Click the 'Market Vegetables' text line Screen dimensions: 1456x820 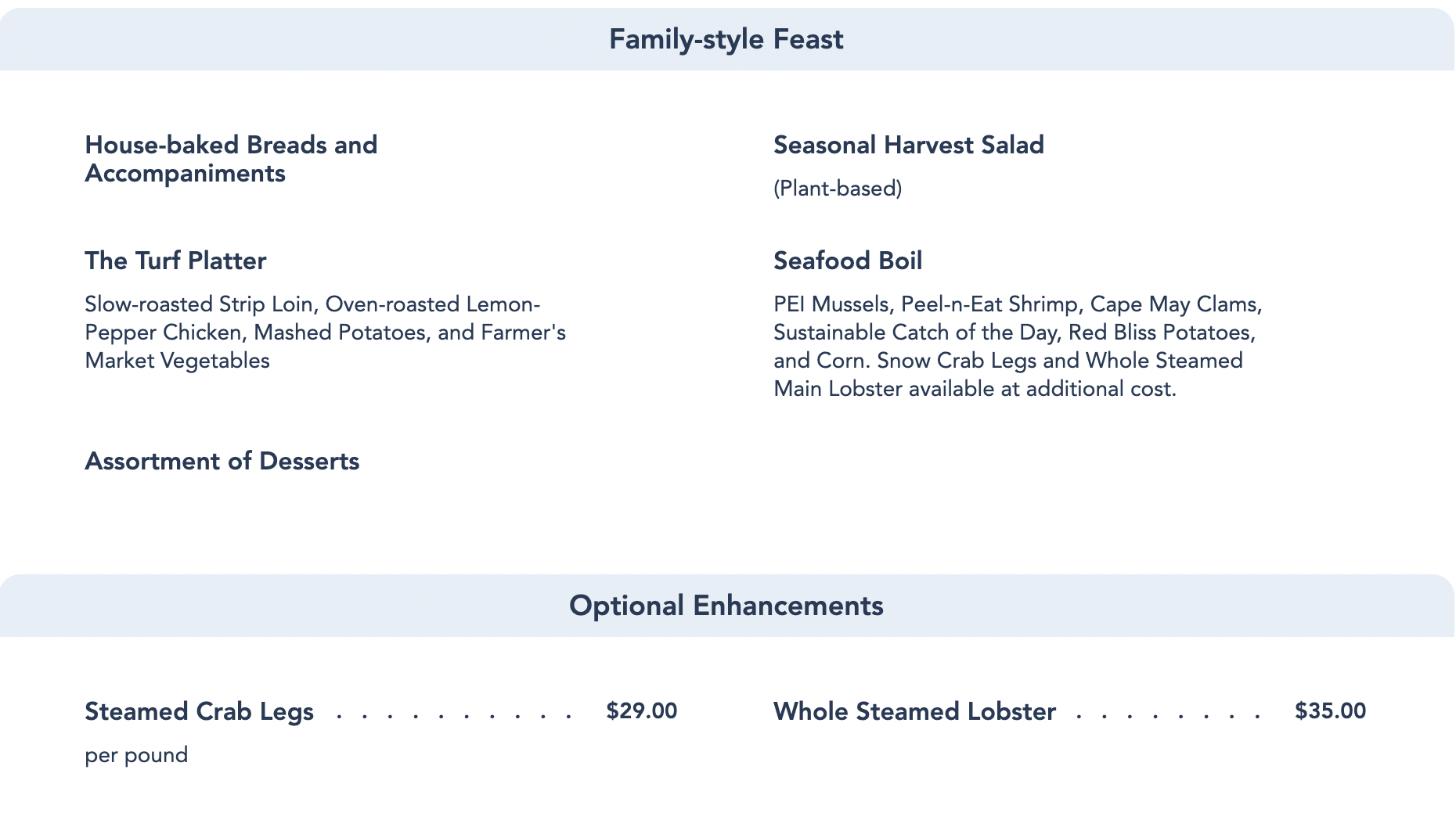(x=177, y=361)
